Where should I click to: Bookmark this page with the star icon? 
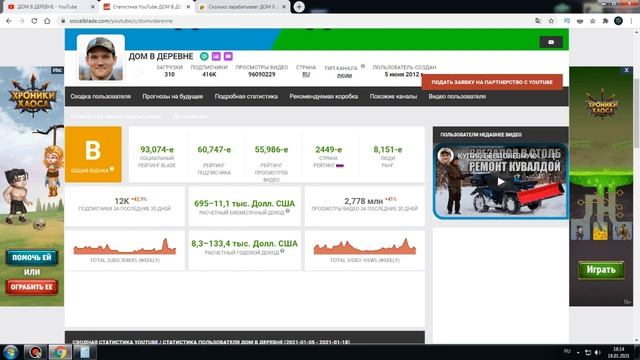pos(551,21)
